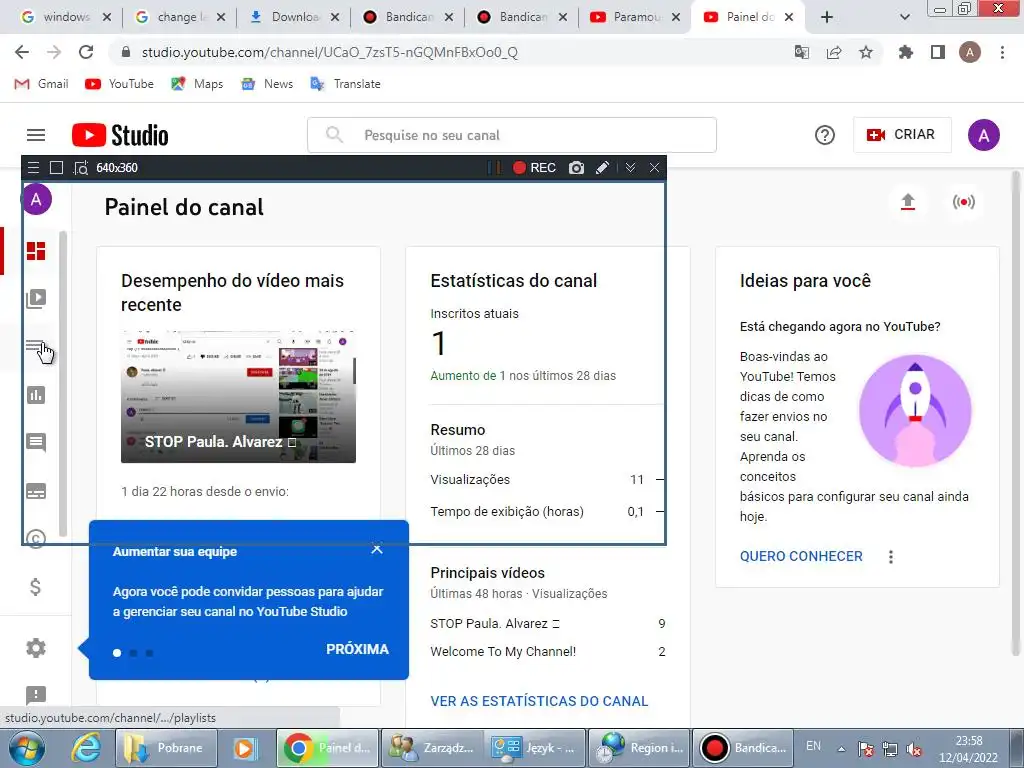1024x768 pixels.
Task: Click the Go live broadcast icon
Action: coord(963,202)
